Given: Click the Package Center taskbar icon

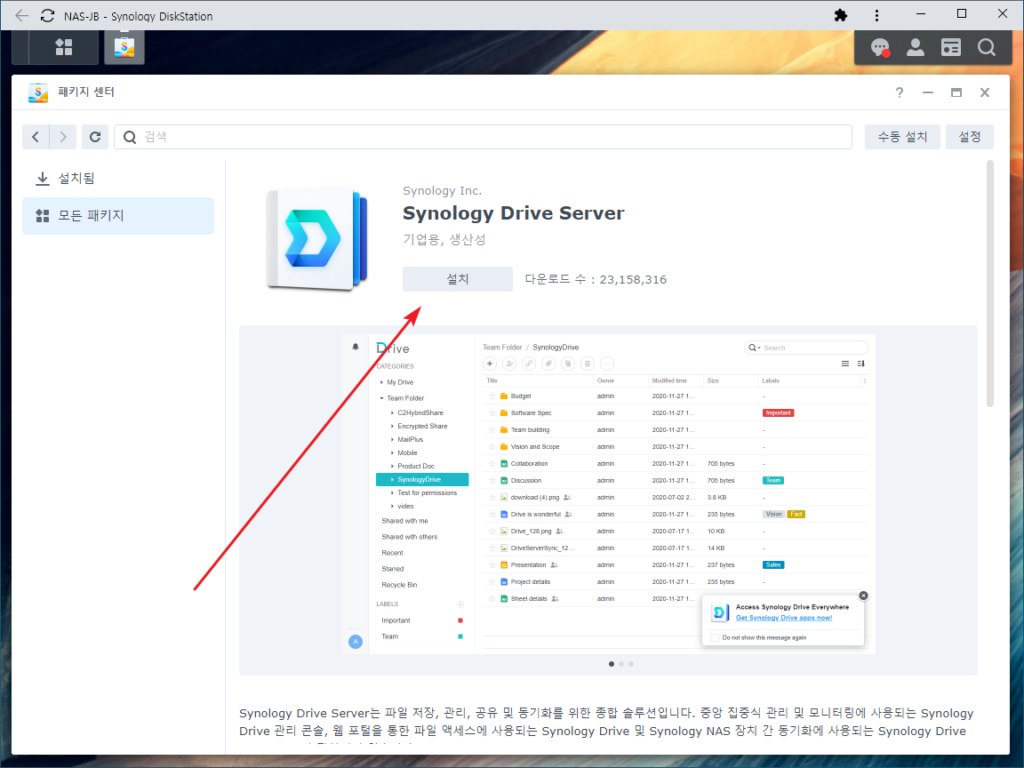Looking at the screenshot, I should (124, 46).
